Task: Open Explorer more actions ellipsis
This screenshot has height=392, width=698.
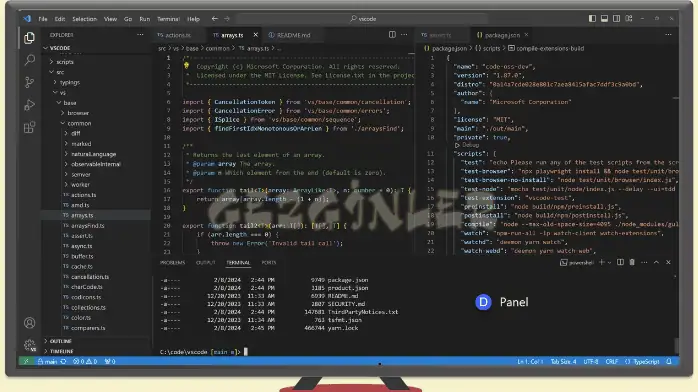Action: [x=140, y=35]
